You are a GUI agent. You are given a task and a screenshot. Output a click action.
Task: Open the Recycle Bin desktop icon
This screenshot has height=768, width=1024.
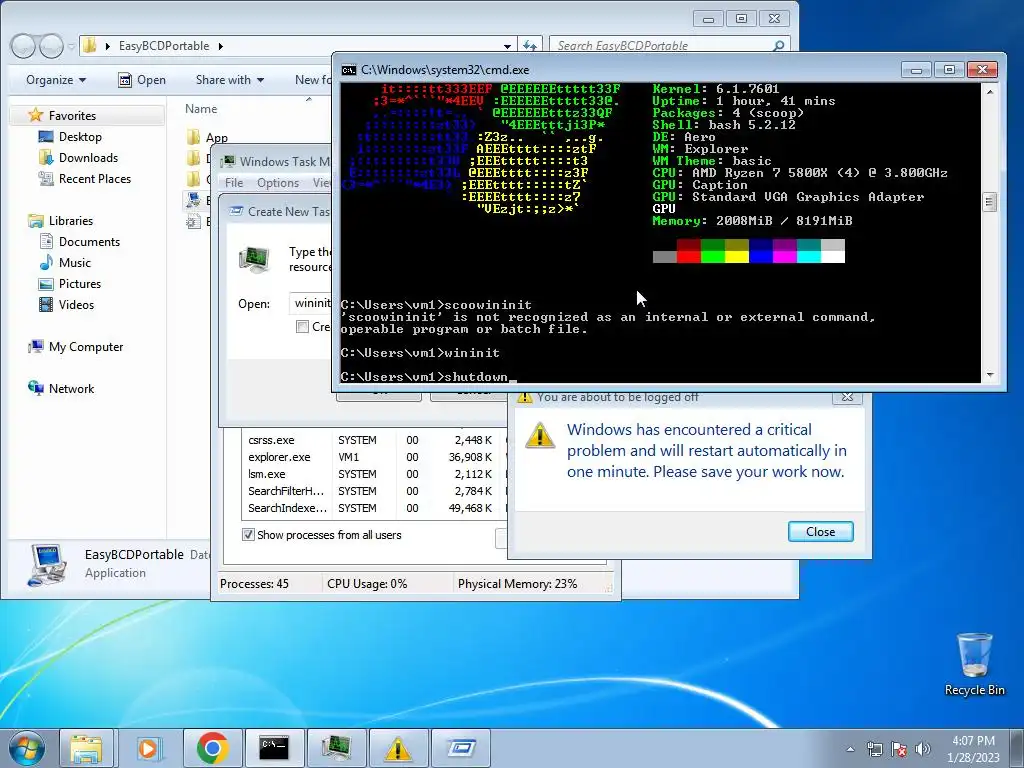(x=974, y=665)
